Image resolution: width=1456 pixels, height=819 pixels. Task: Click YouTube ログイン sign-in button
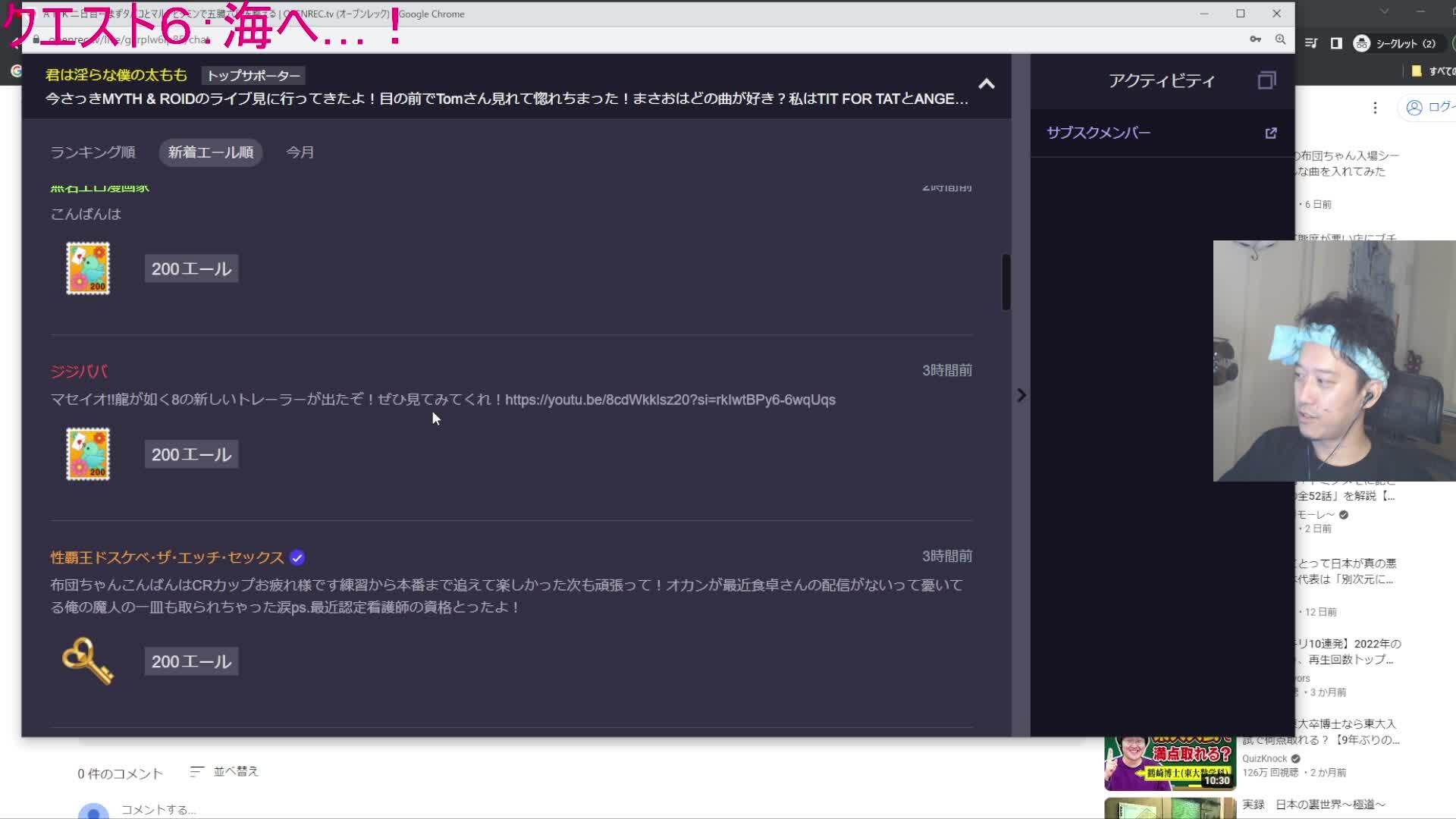(1429, 108)
